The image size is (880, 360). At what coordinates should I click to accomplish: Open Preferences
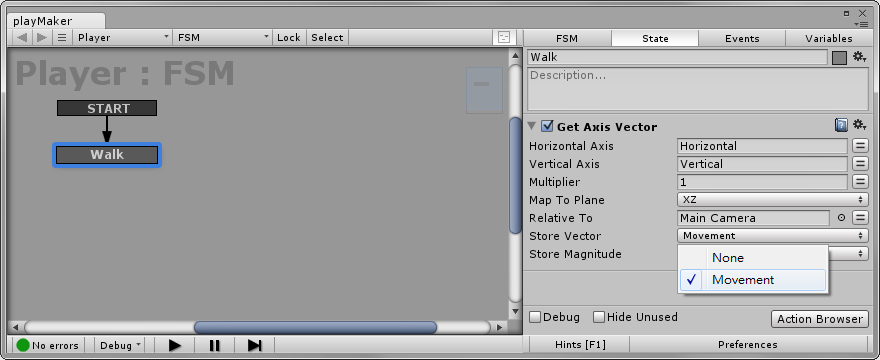point(748,345)
